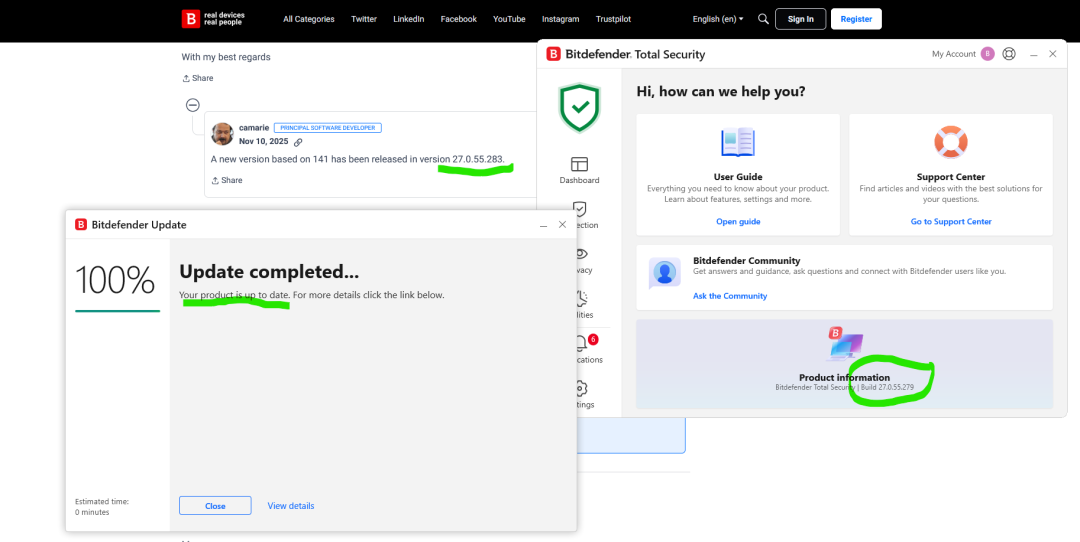Click the Bitdefender Total Security title logo
This screenshot has width=1080, height=542.
tap(554, 54)
